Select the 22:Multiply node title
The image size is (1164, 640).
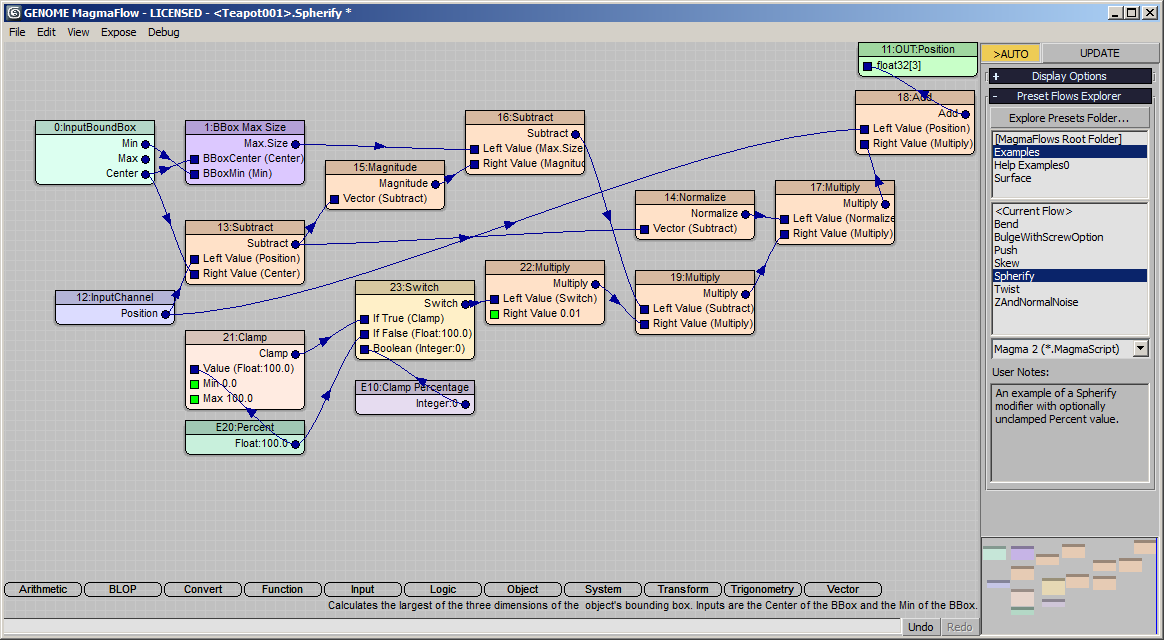pos(545,267)
